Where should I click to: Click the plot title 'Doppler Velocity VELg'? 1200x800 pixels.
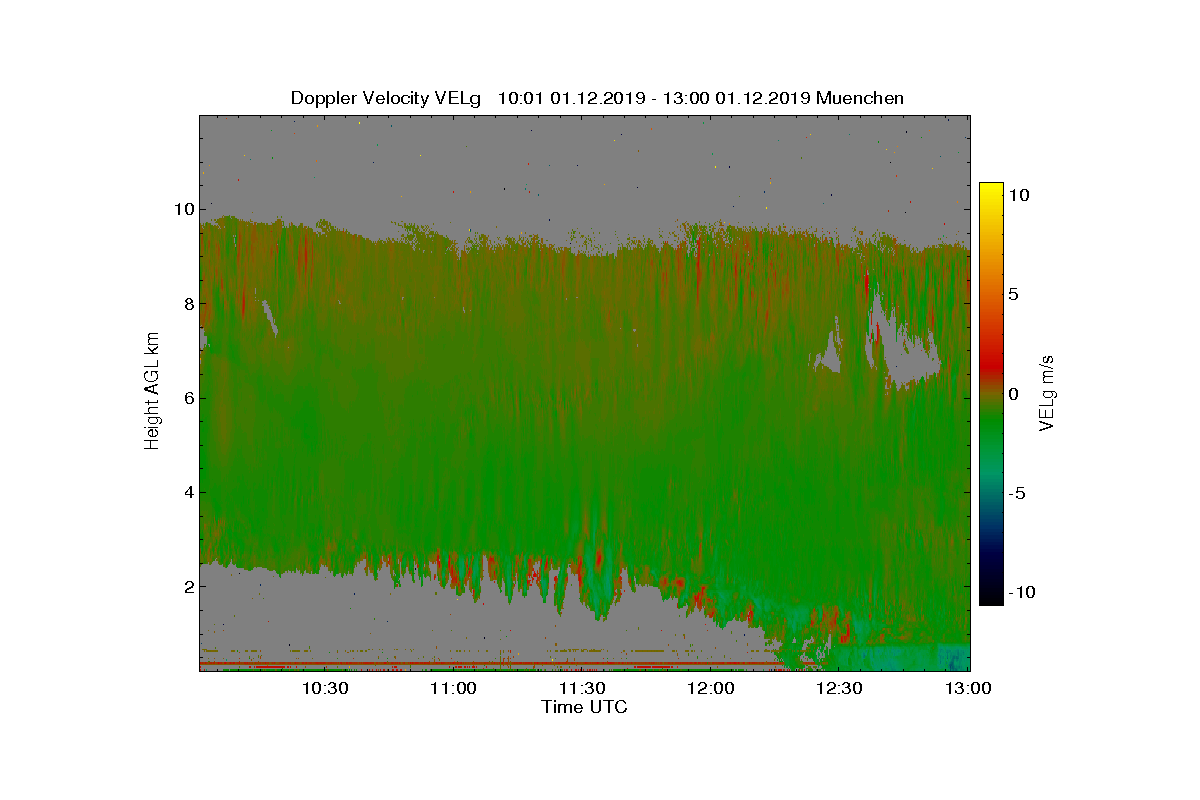click(x=385, y=98)
